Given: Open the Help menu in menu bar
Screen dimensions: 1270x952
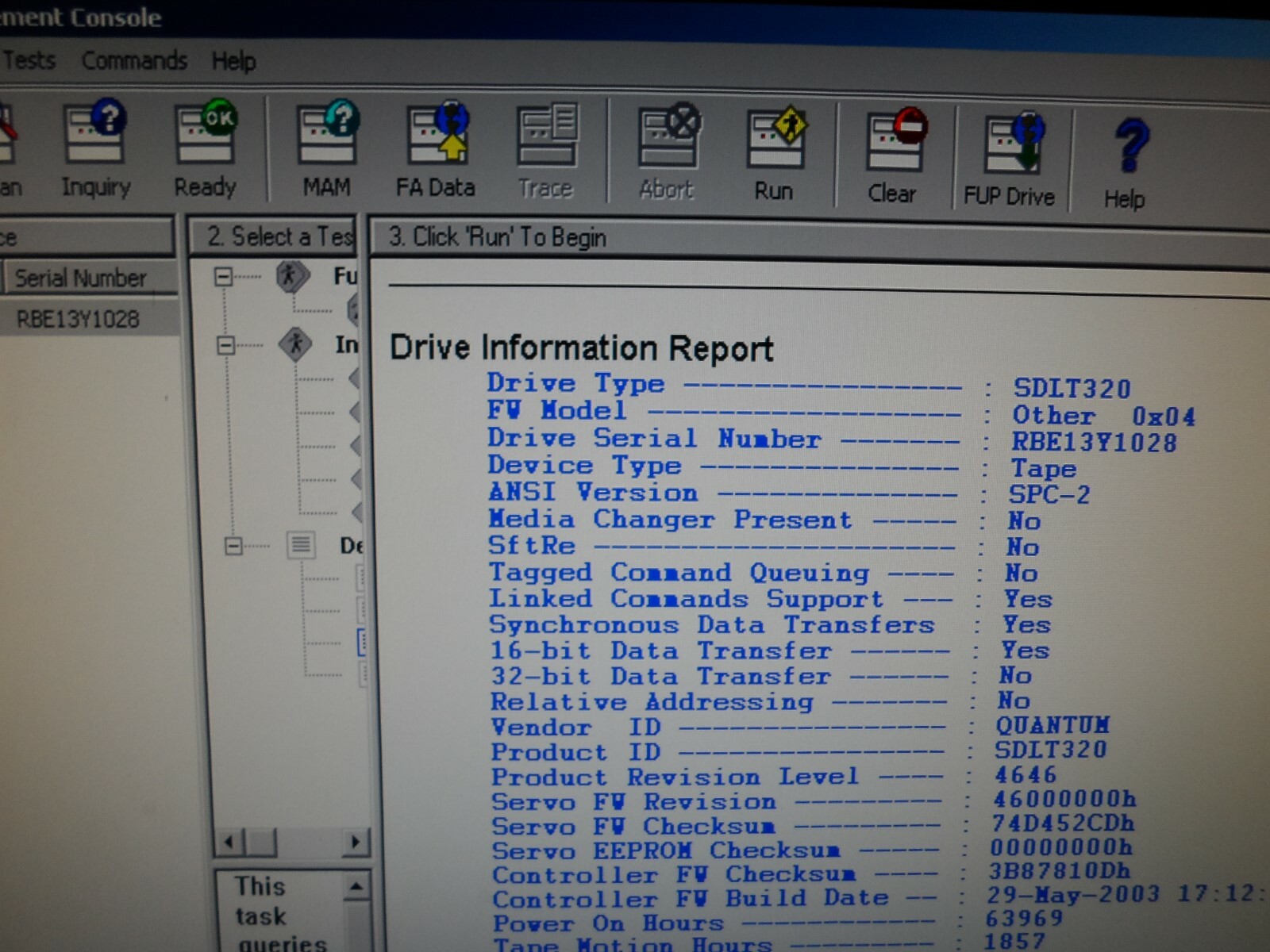Looking at the screenshot, I should click(x=233, y=61).
